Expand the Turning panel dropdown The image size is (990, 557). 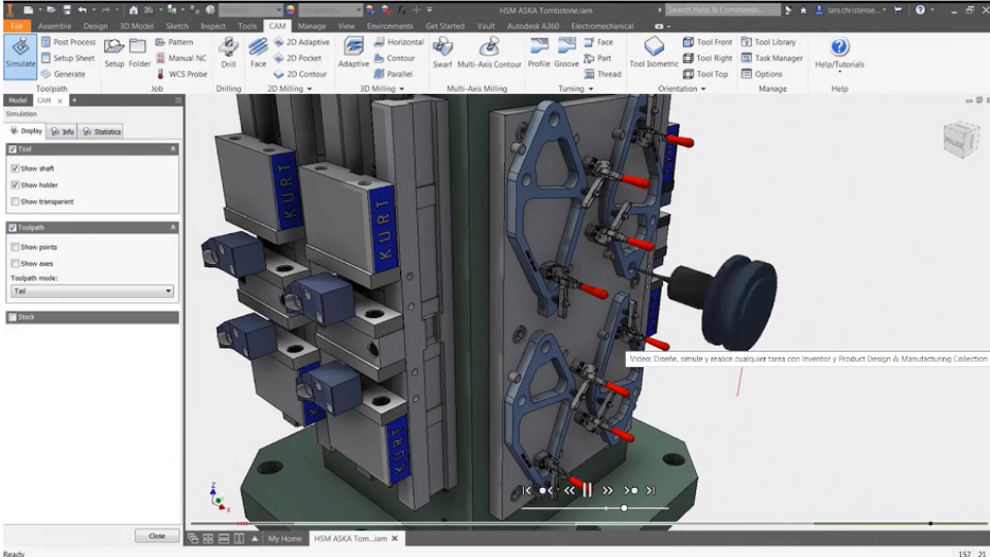click(x=591, y=89)
